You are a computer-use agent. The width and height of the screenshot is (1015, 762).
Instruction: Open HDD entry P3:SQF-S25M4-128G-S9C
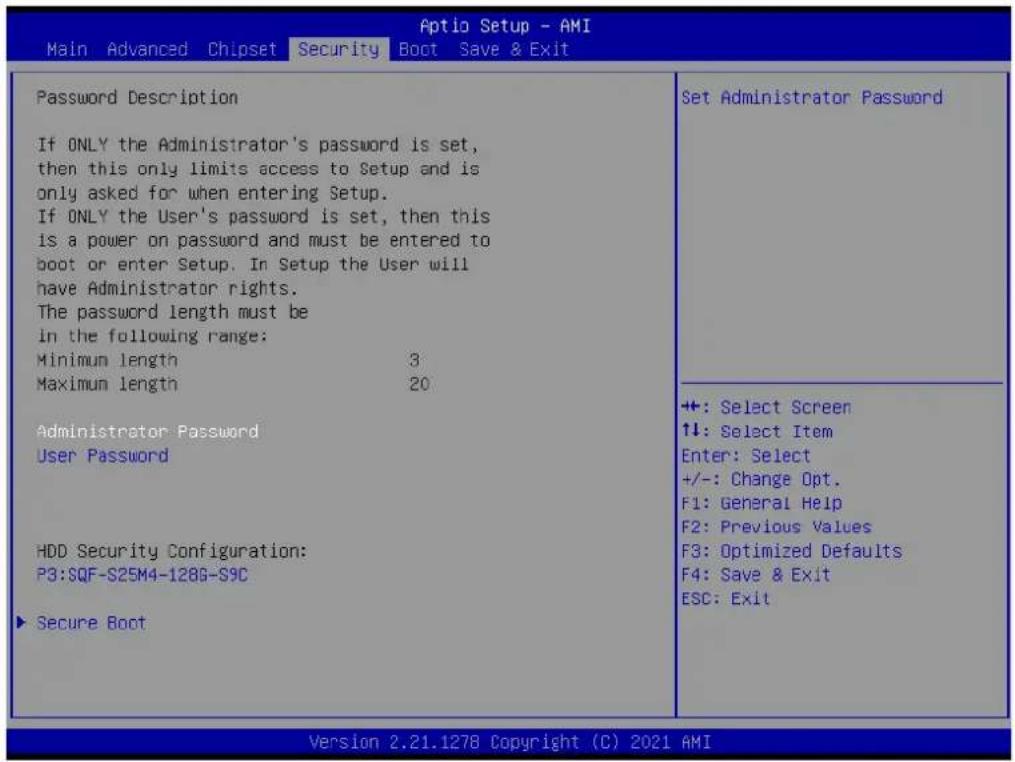coord(142,575)
